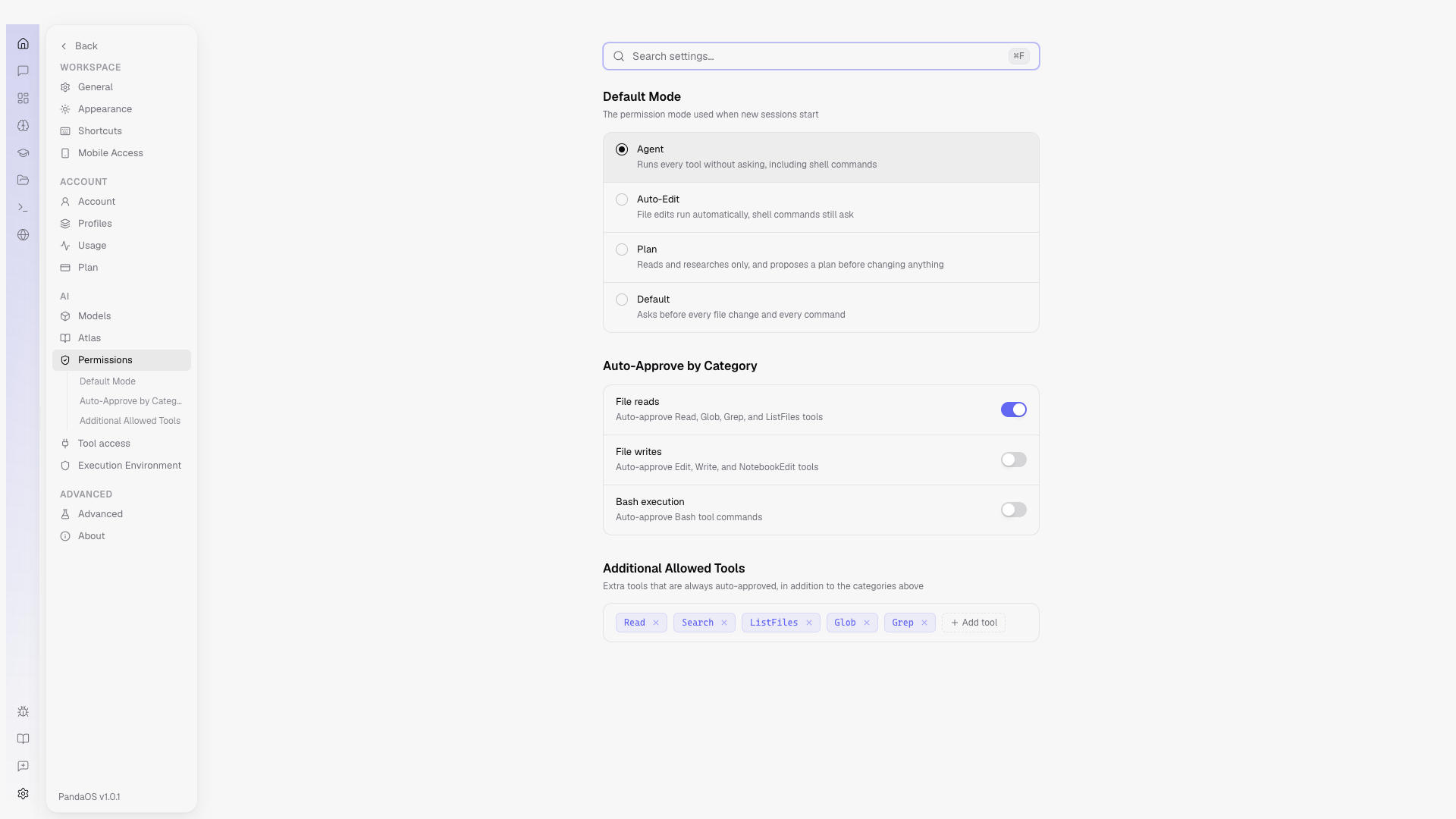Jump to Additional Allowed Tools subsection
This screenshot has height=819, width=1456.
tap(130, 421)
